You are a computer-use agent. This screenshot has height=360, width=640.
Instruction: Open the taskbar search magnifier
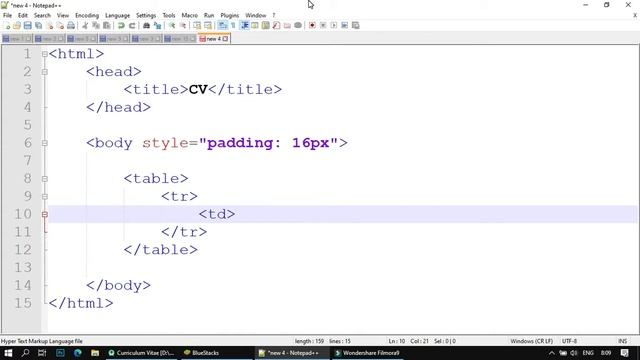[x=25, y=353]
